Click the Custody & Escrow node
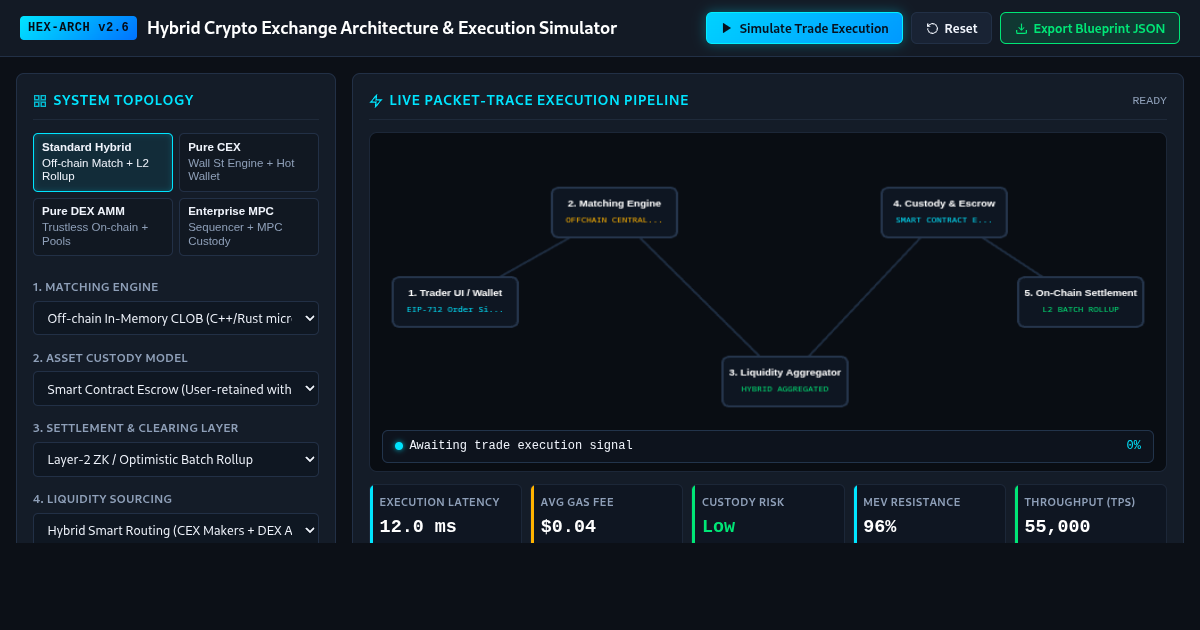1200x630 pixels. (944, 212)
